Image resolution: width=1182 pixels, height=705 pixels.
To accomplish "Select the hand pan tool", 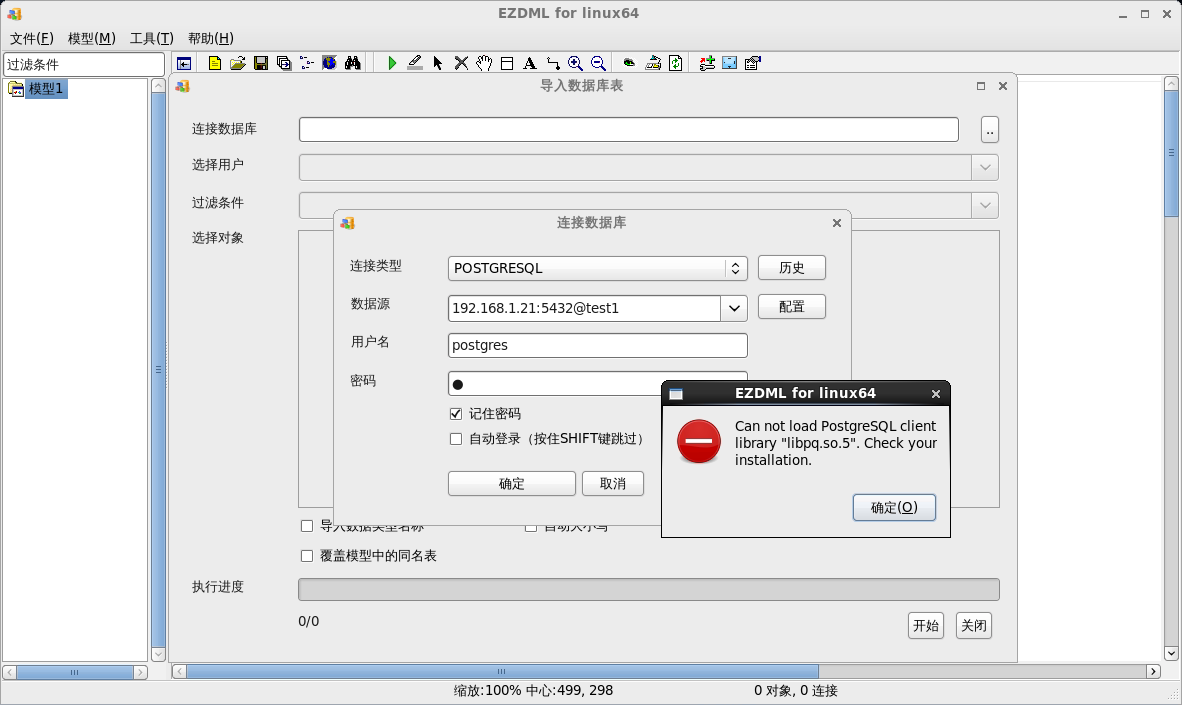I will click(x=484, y=63).
